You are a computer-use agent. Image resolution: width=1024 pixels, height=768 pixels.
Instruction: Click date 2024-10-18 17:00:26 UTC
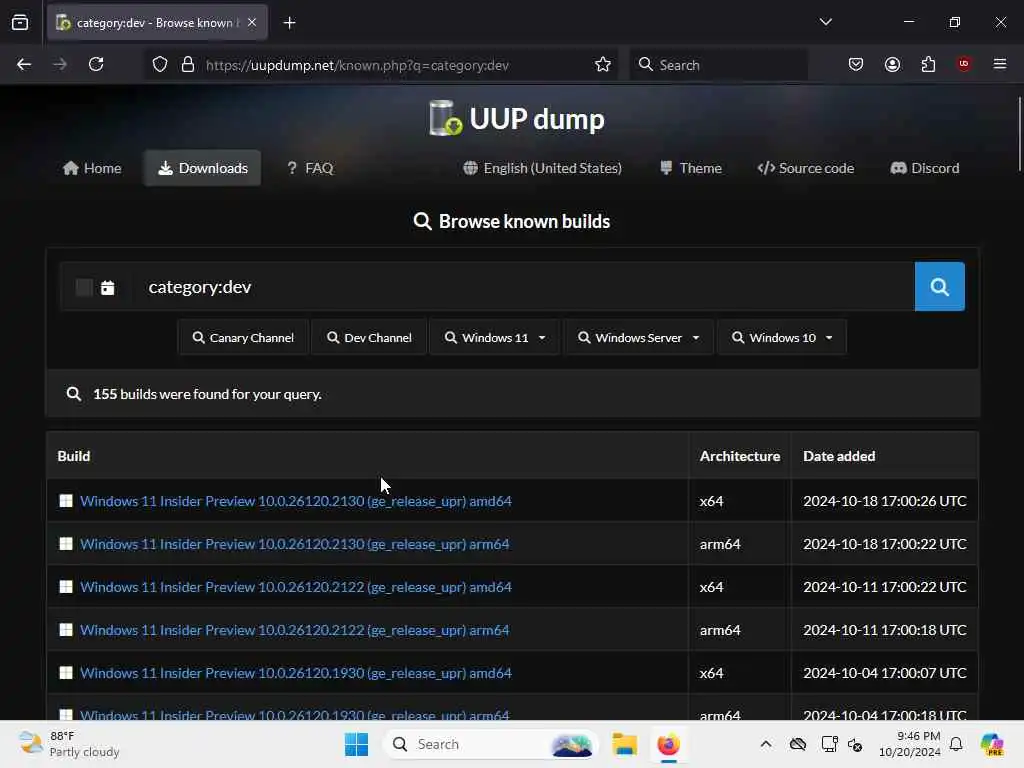[885, 501]
